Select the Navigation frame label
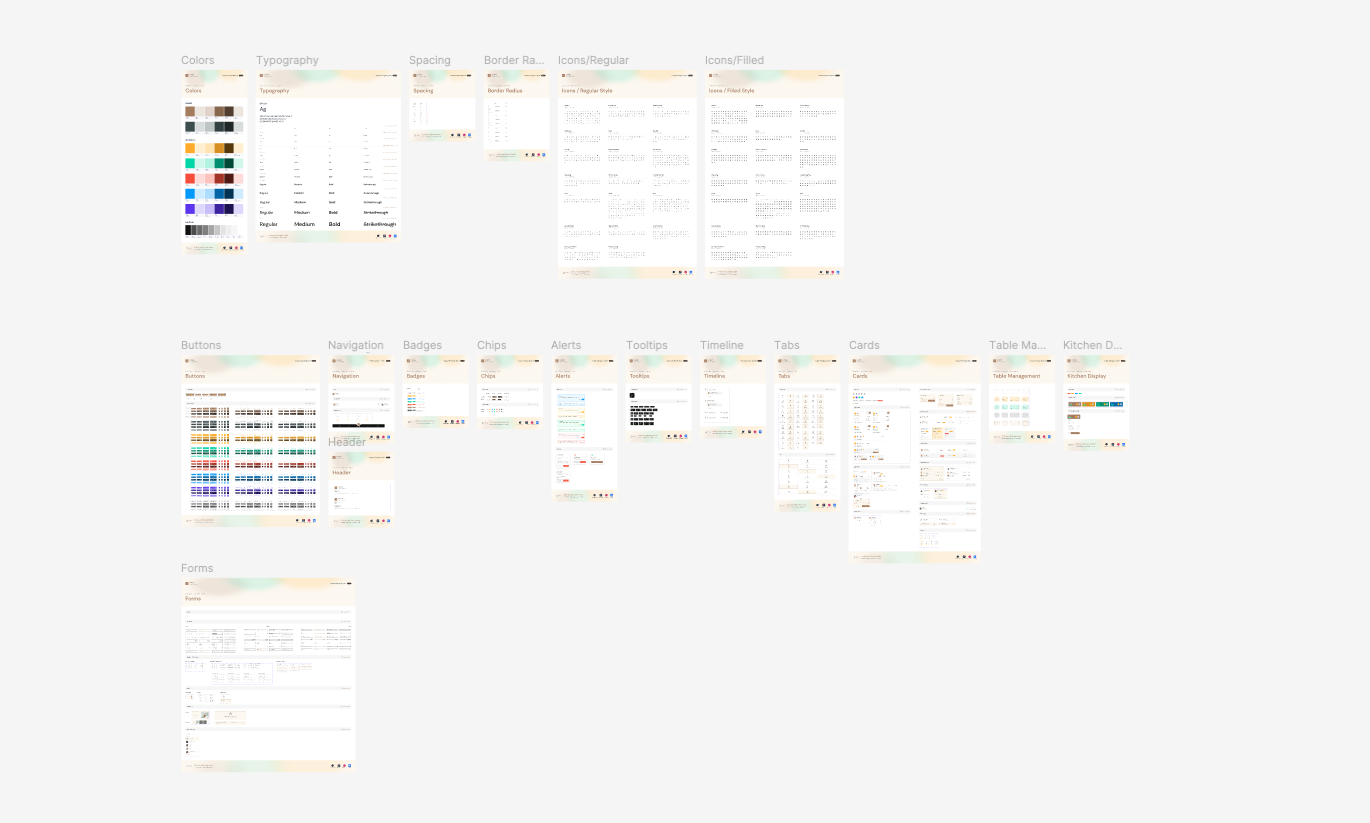The height and width of the screenshot is (823, 1370). click(x=355, y=345)
